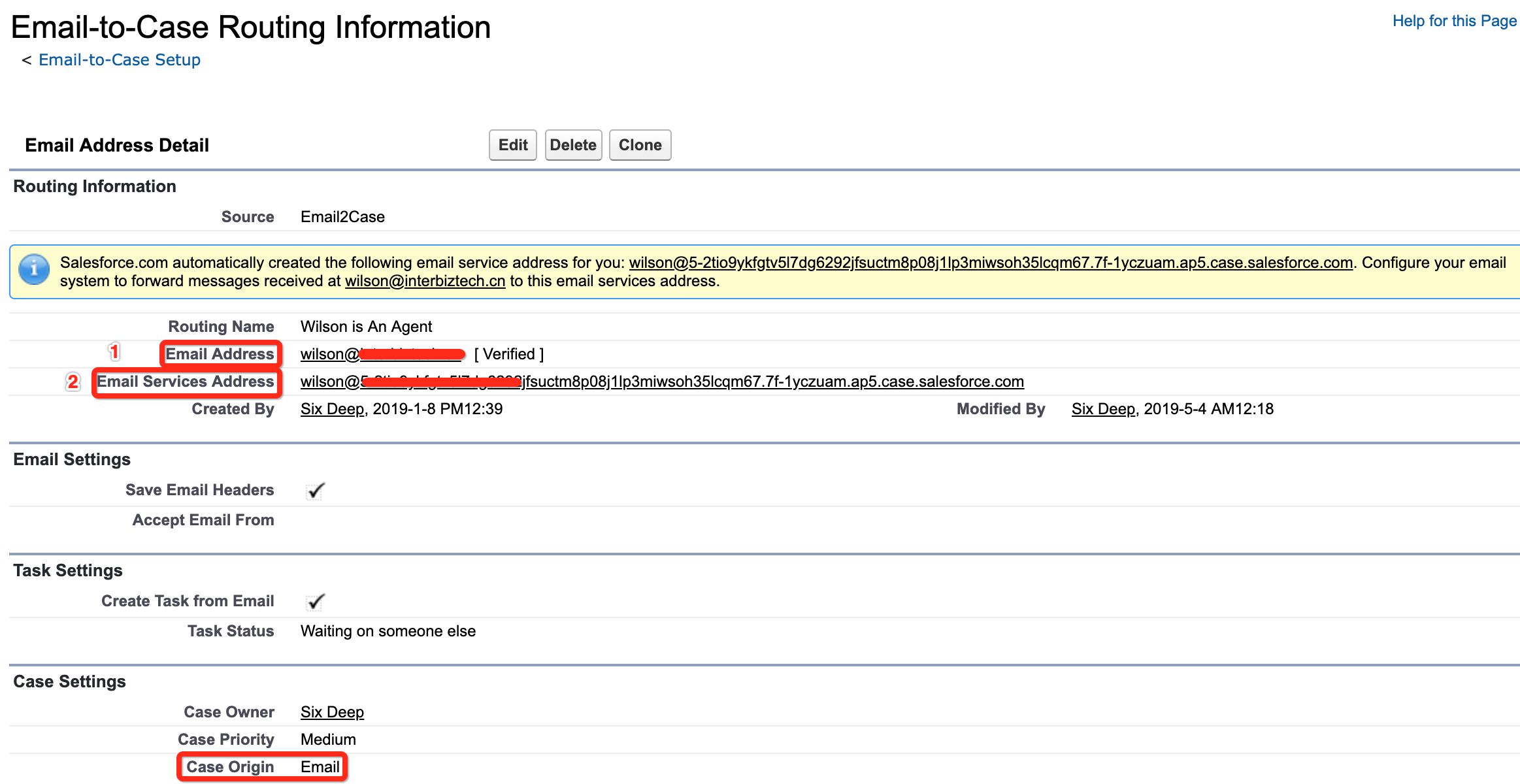
Task: Click Task Status "Waiting on someone else" value
Action: [388, 630]
